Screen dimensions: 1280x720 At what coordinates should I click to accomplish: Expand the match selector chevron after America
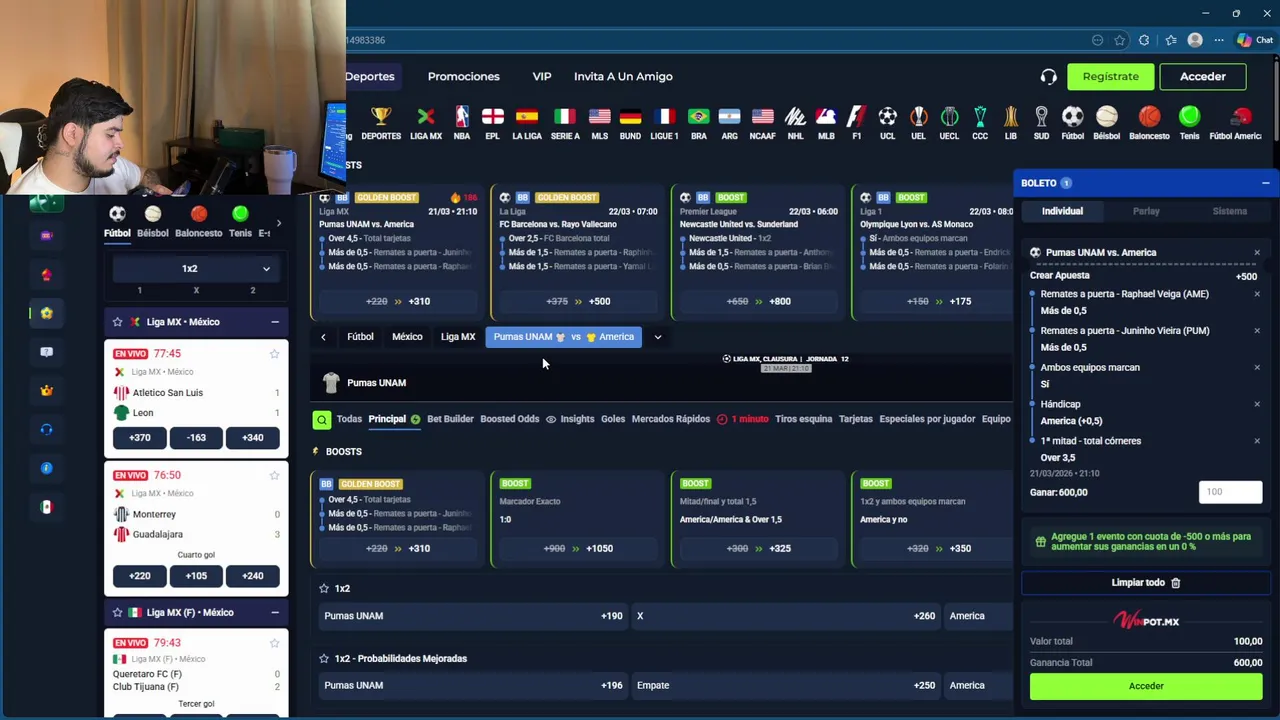tap(658, 337)
